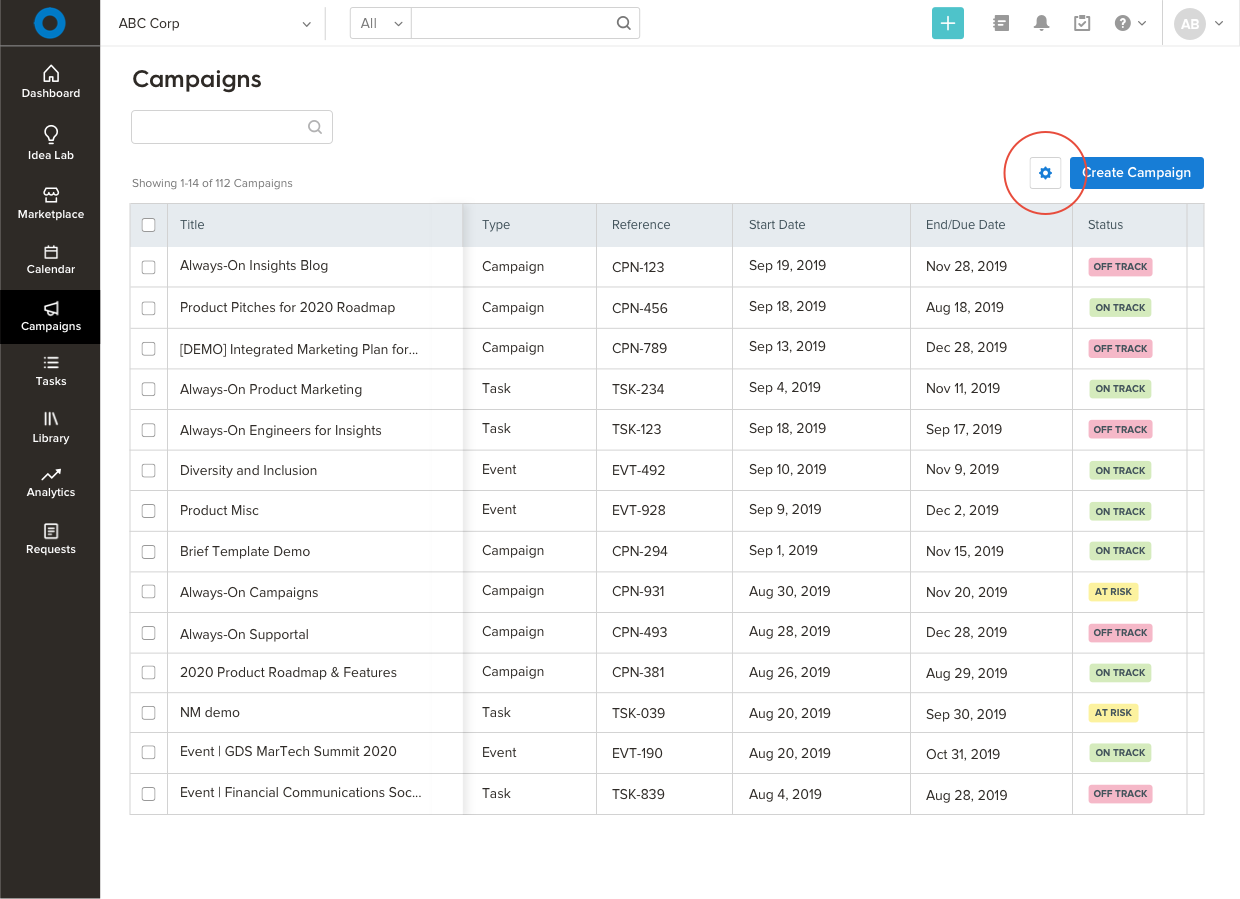The height and width of the screenshot is (899, 1240).
Task: Tick the checkbox for NM demo
Action: 149,713
